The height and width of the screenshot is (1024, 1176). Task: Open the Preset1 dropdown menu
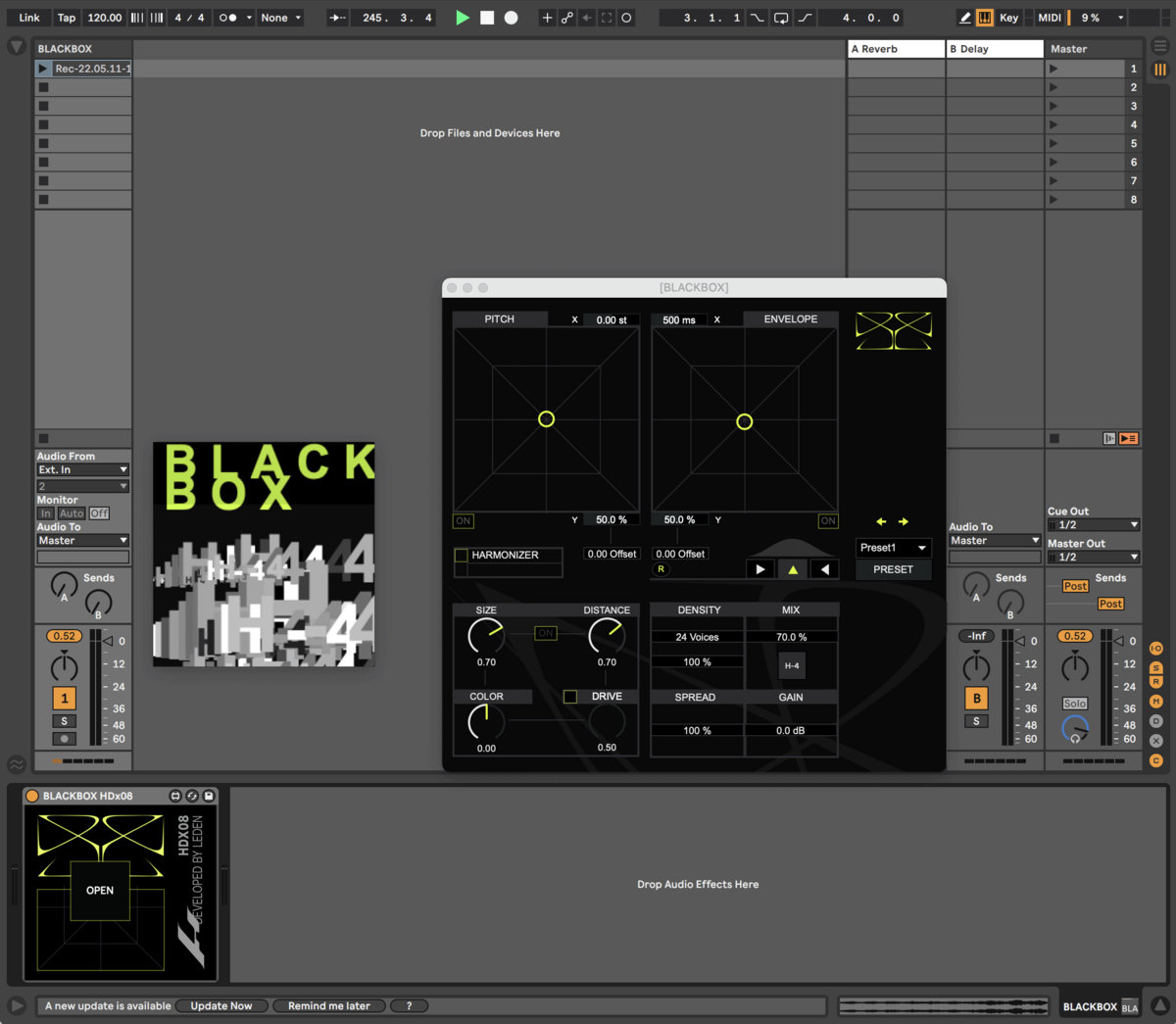(x=893, y=548)
